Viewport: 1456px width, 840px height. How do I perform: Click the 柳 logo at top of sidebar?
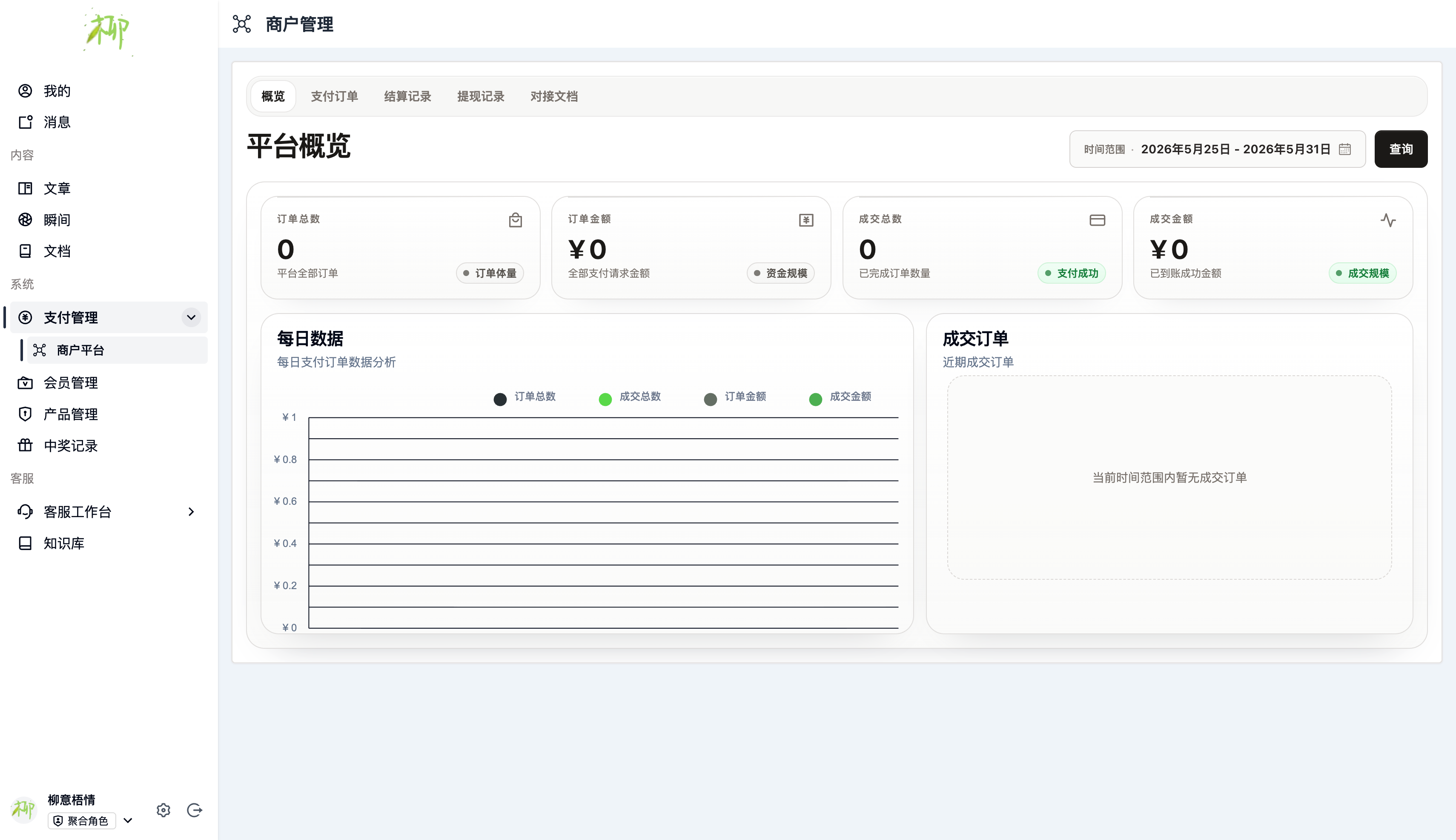coord(108,31)
